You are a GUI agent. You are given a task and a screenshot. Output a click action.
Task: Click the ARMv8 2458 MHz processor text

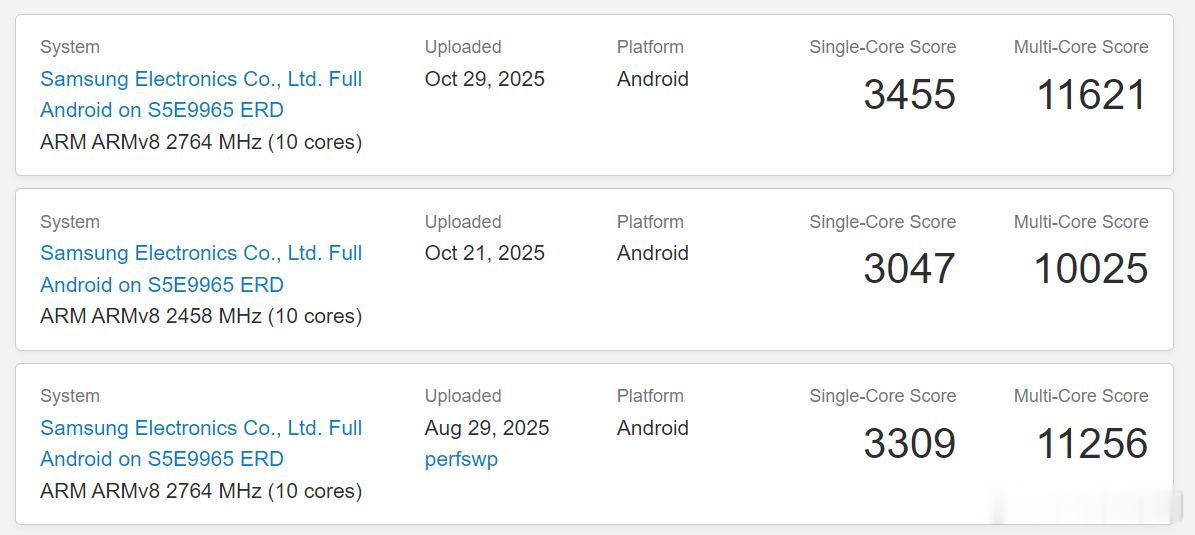pyautogui.click(x=201, y=316)
